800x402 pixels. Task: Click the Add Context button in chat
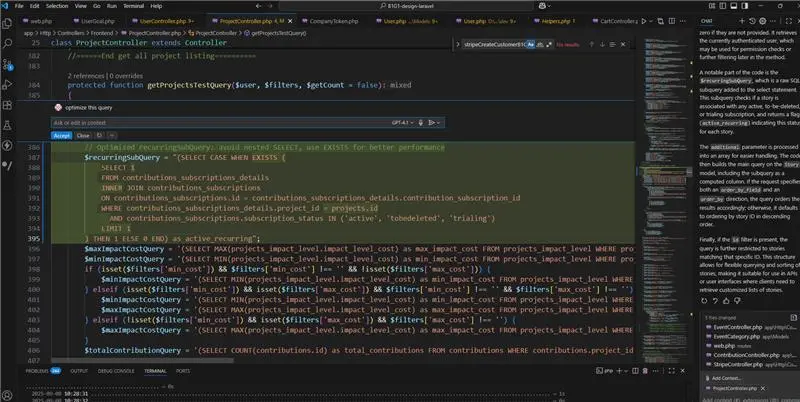point(727,379)
